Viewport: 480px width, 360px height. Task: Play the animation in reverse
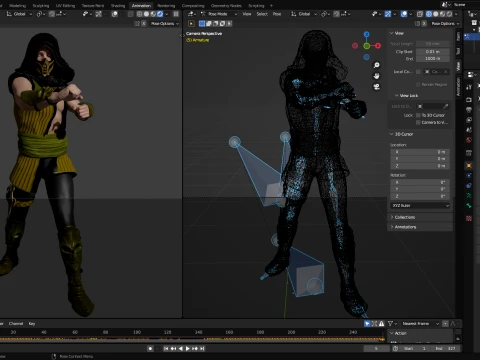tap(181, 348)
